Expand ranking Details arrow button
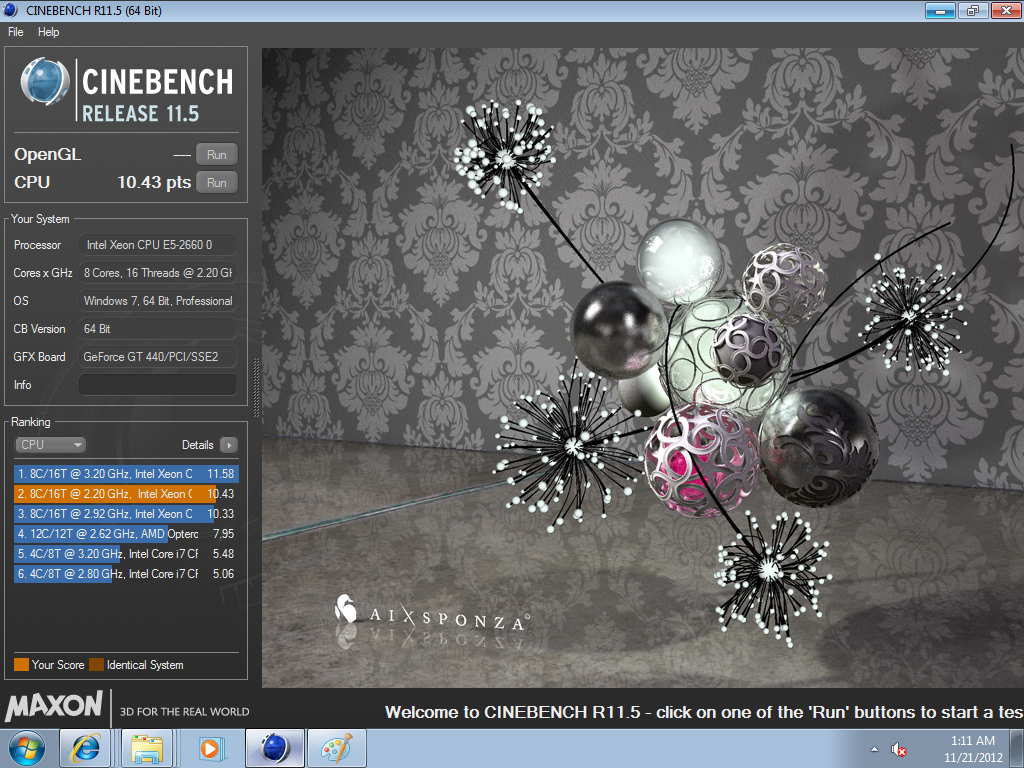This screenshot has width=1024, height=768. pos(229,445)
